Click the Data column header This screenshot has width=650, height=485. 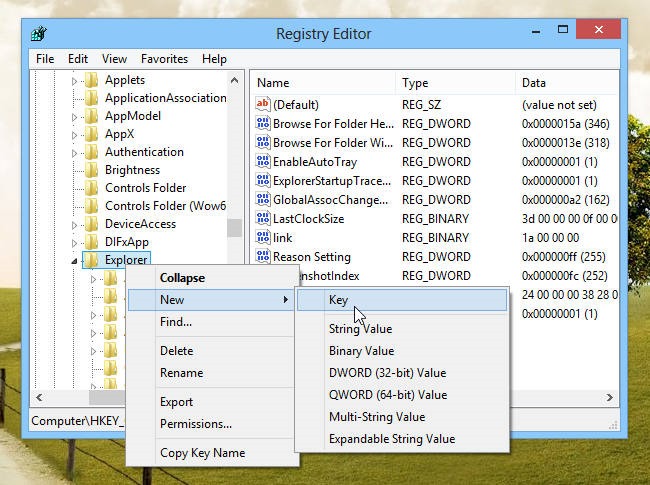click(x=567, y=83)
